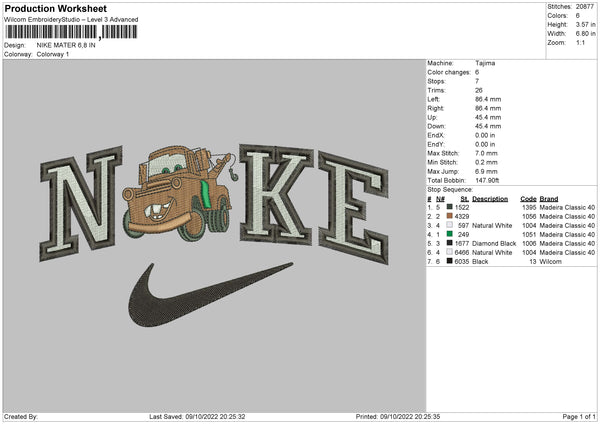The height and width of the screenshot is (424, 600).
Task: Click the 'Stop Sequence:' label
Action: click(x=450, y=190)
